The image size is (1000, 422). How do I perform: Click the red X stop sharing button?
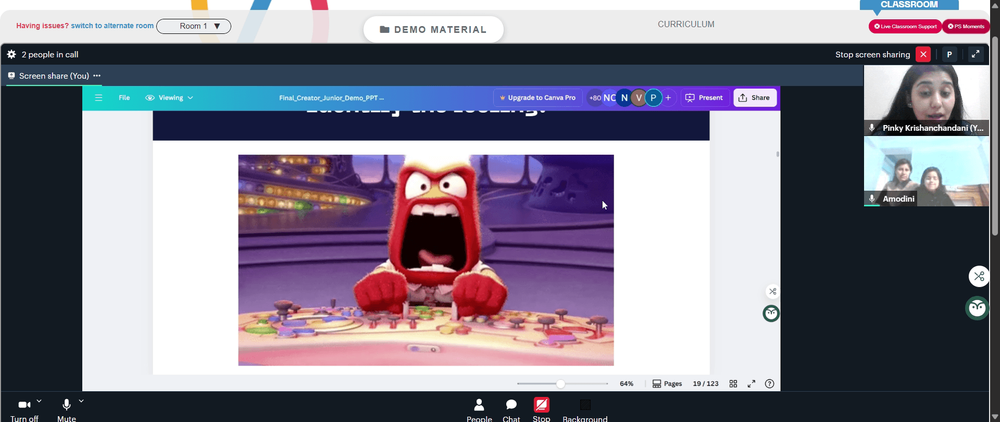pos(923,54)
